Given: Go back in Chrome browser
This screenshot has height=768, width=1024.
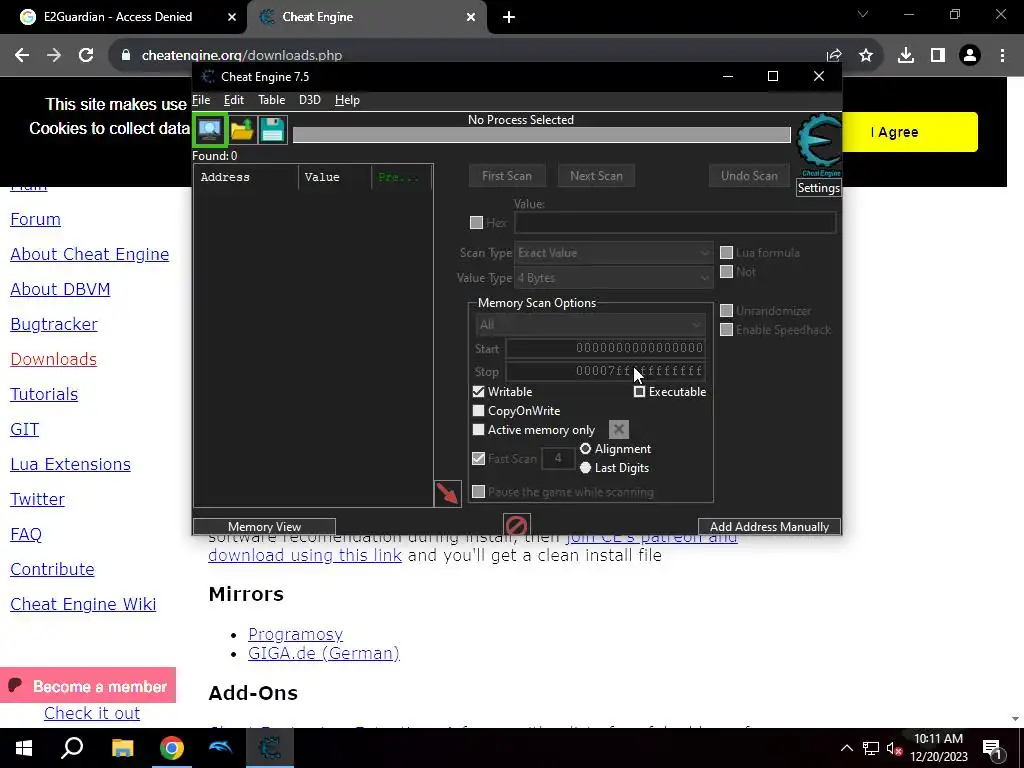Looking at the screenshot, I should (x=22, y=56).
